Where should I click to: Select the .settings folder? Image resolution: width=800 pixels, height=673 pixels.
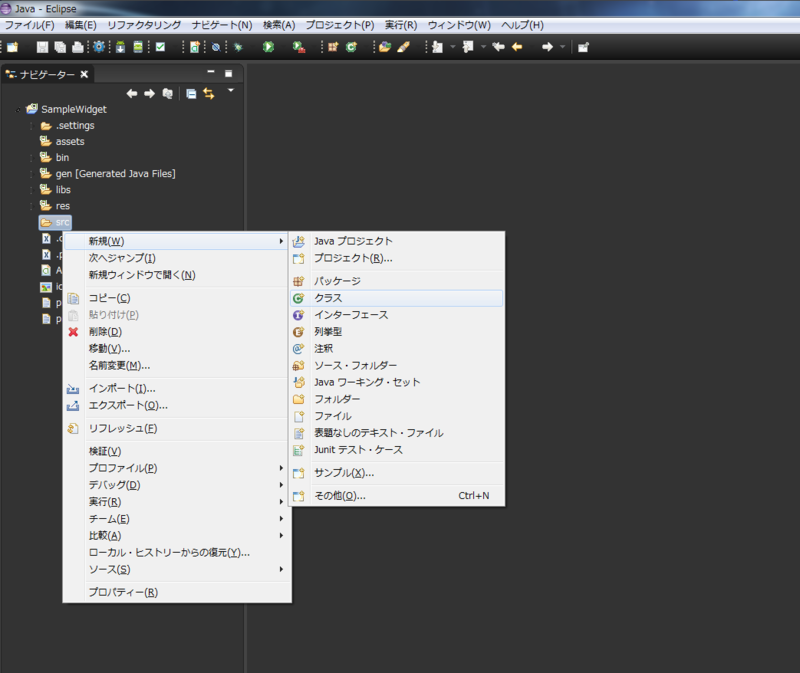(67, 126)
